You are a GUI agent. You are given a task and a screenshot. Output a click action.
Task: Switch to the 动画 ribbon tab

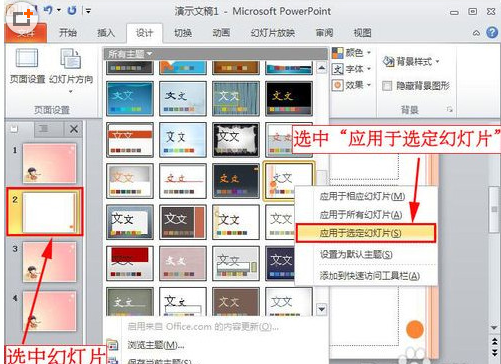[x=221, y=33]
